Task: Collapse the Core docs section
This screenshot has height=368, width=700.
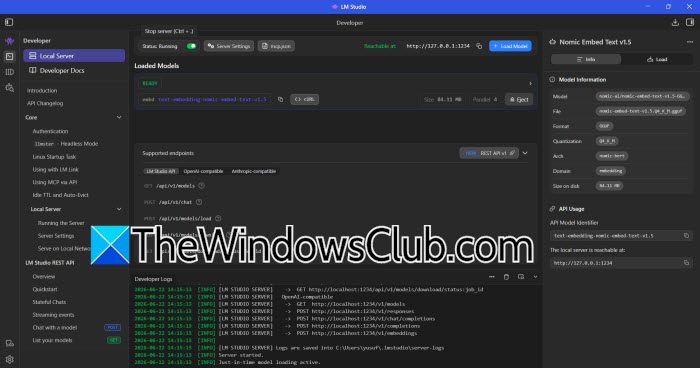Action: [x=119, y=117]
